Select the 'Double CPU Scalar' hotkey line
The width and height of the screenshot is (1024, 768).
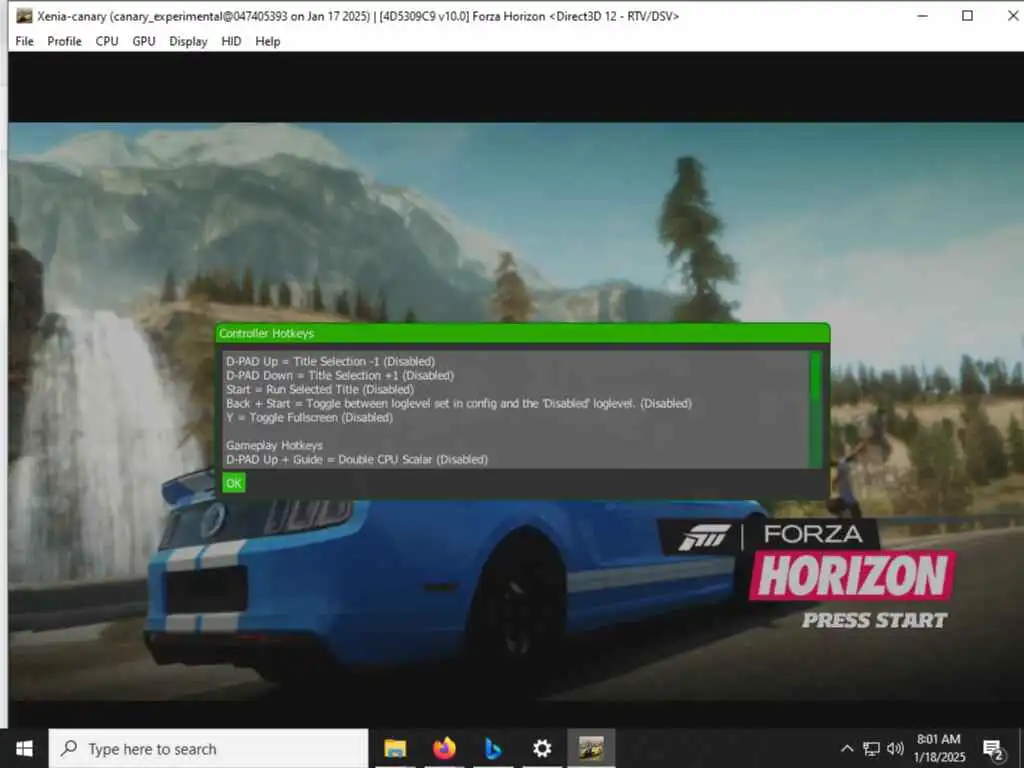point(357,460)
